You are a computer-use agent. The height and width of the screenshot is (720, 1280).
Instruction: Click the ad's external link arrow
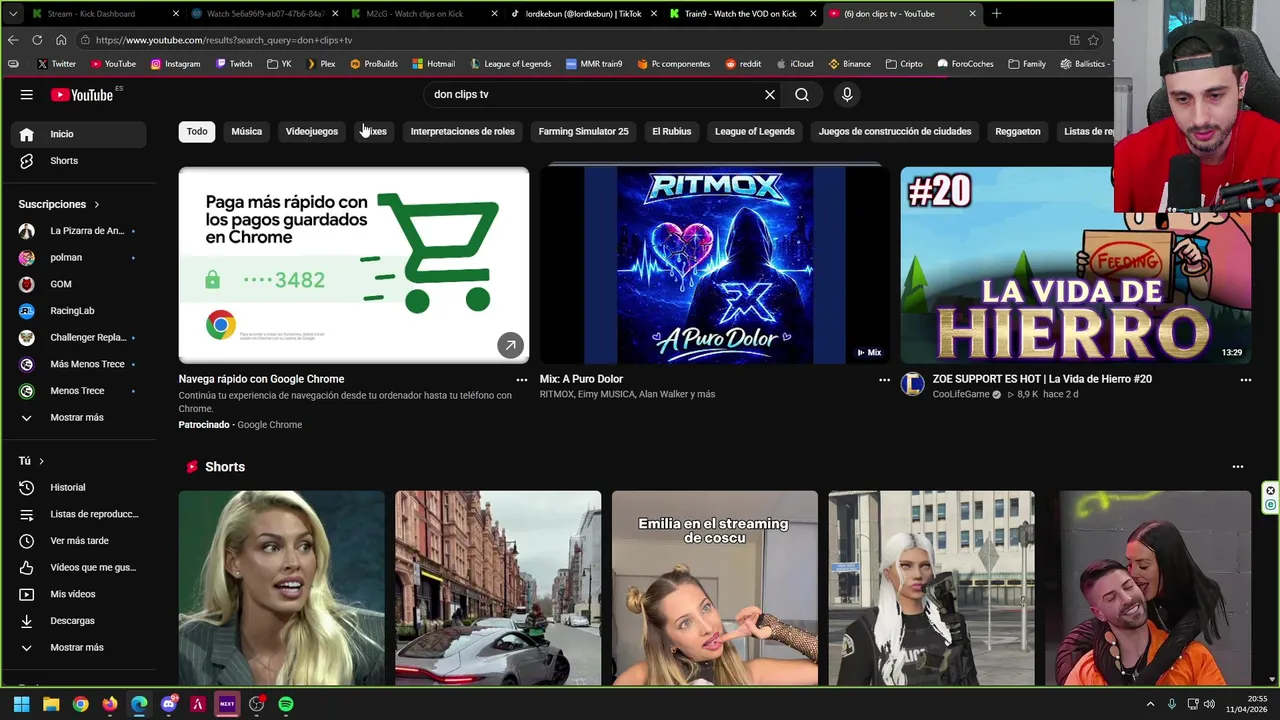pos(510,345)
